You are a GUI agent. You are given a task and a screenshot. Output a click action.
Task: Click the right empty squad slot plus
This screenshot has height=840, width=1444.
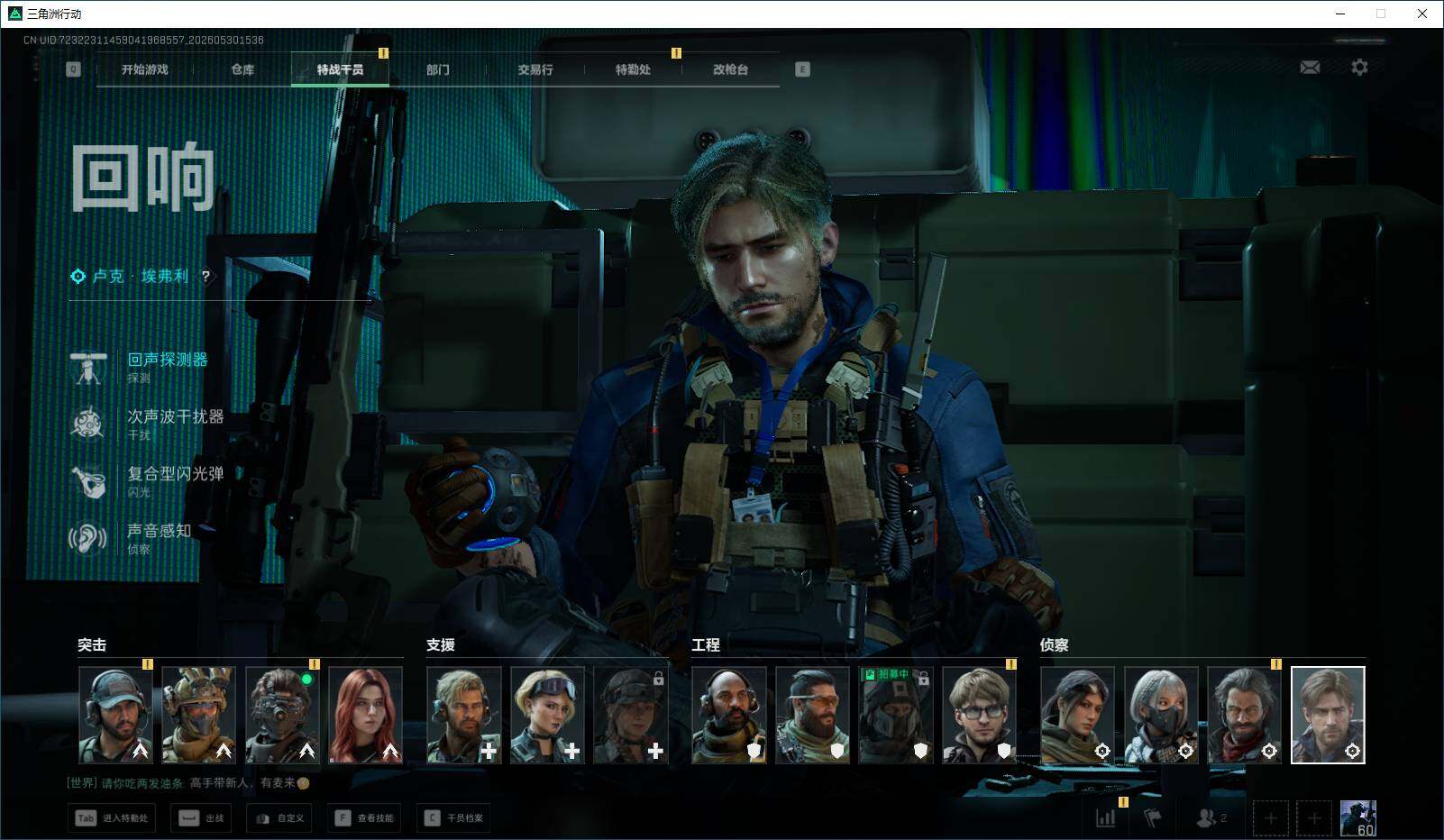click(x=1314, y=818)
